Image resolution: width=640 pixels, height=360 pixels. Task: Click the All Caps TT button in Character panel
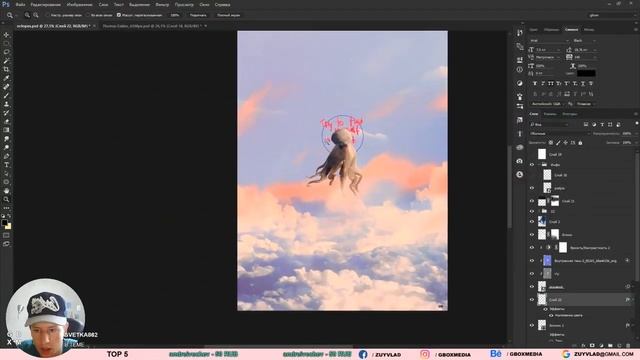click(551, 84)
